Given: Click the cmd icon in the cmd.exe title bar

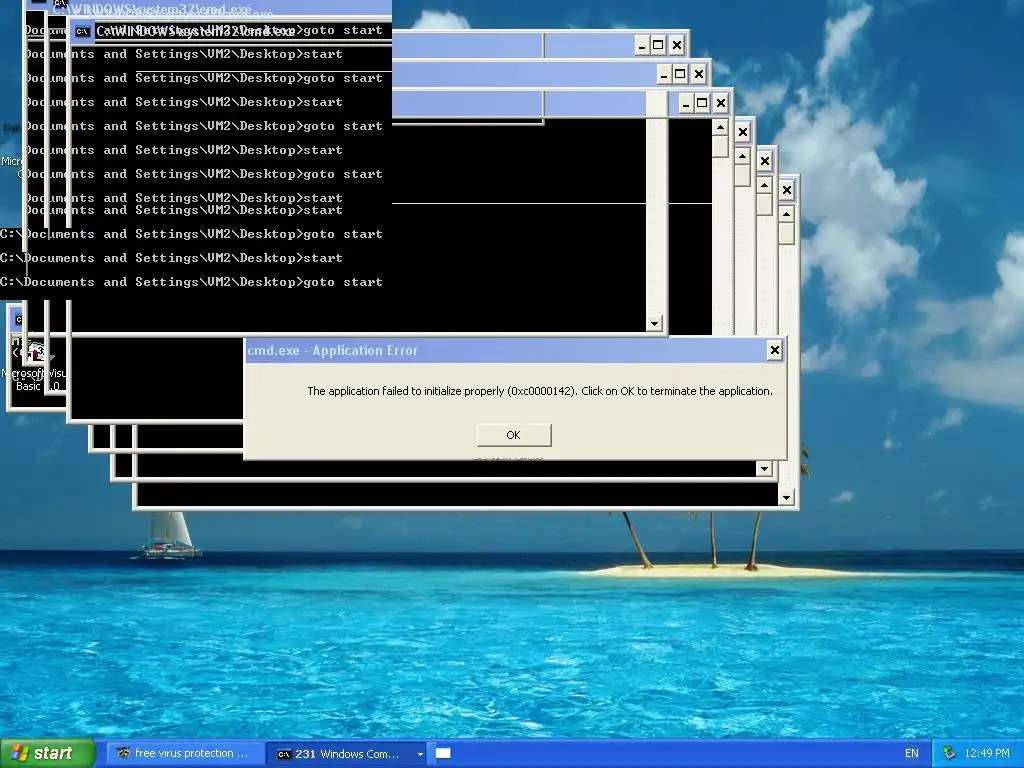Looking at the screenshot, I should (x=82, y=31).
